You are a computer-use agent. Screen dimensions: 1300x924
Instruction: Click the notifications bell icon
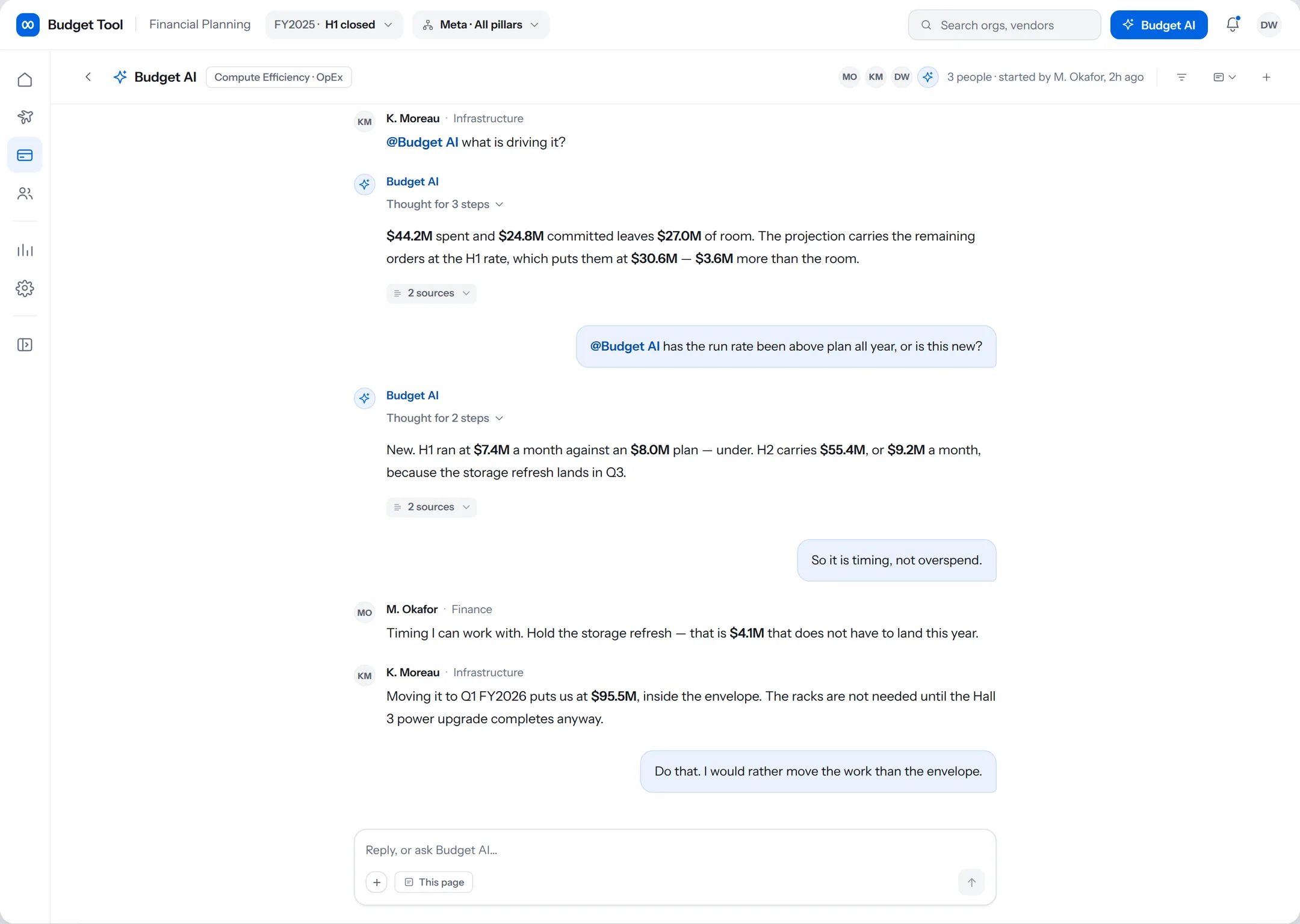[x=1233, y=25]
